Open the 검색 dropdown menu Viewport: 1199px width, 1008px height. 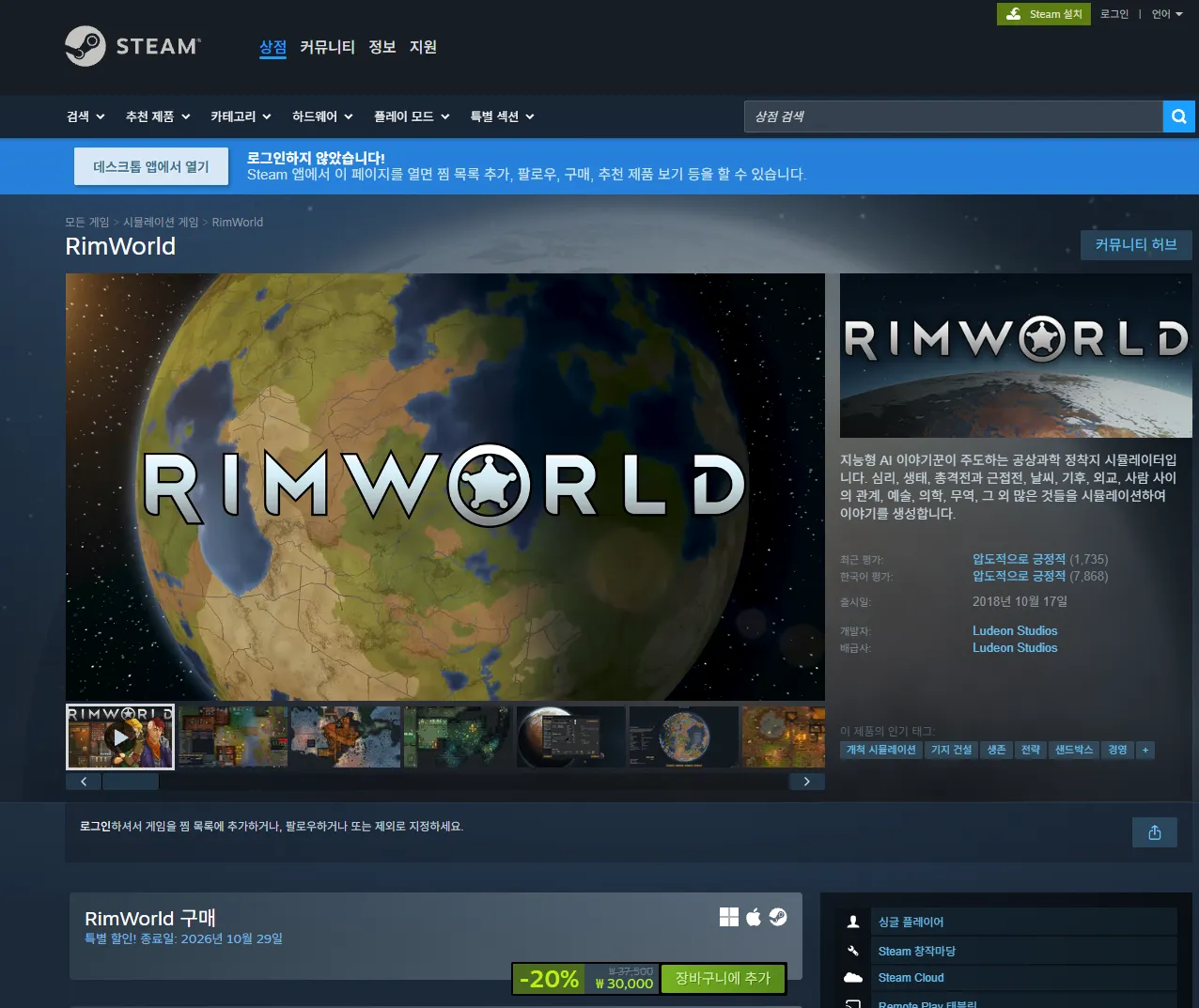[86, 116]
